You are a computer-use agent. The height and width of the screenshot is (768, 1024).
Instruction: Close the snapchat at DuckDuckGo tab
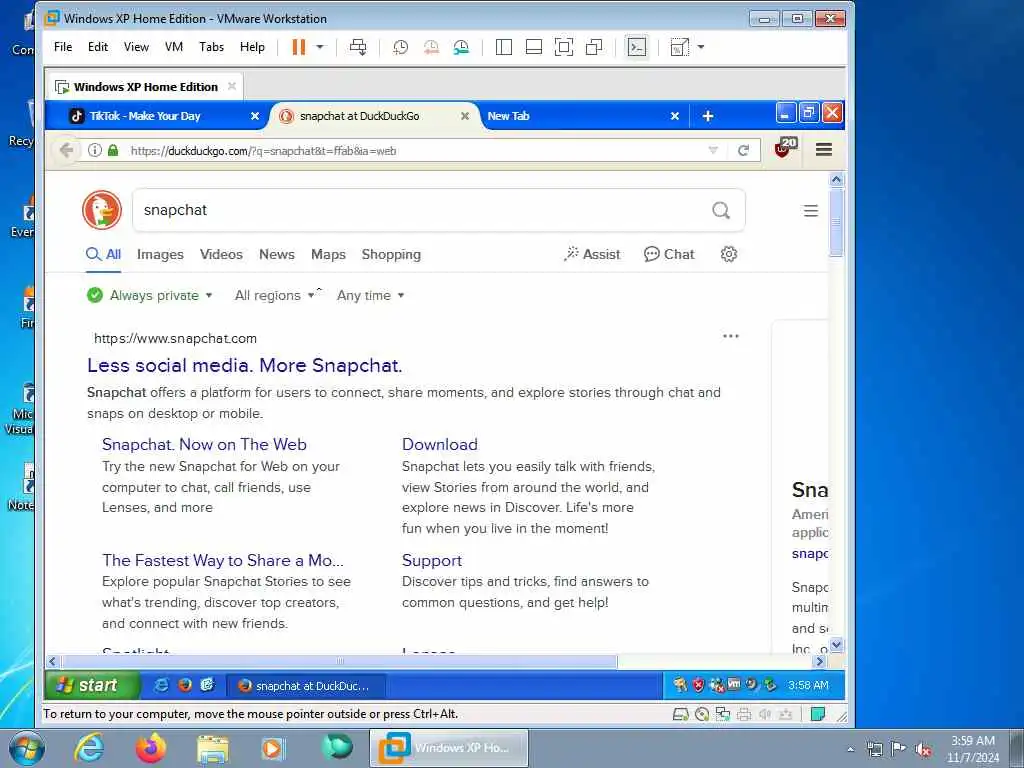(x=465, y=116)
